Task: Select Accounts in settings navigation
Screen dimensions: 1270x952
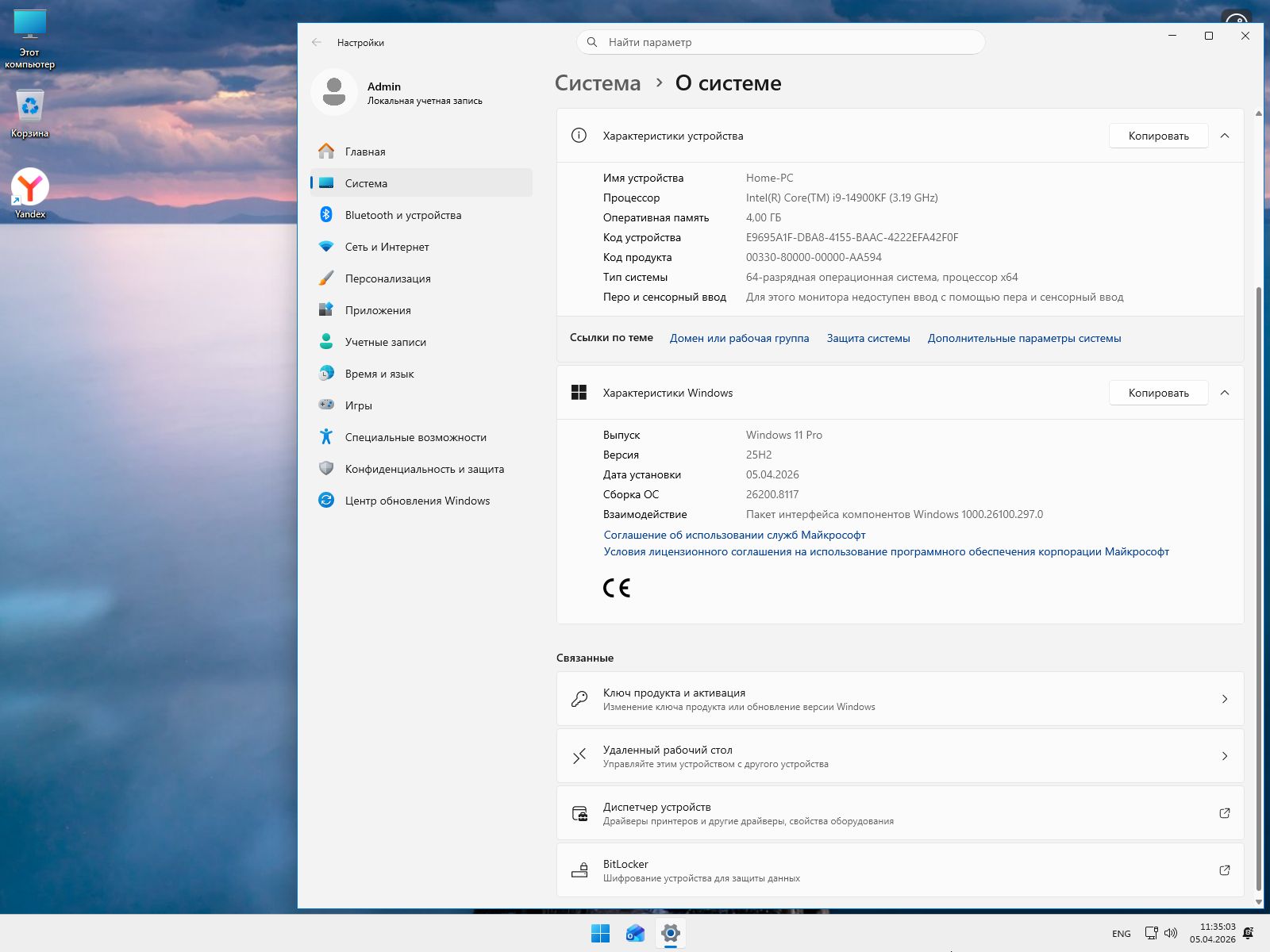Action: [x=386, y=342]
